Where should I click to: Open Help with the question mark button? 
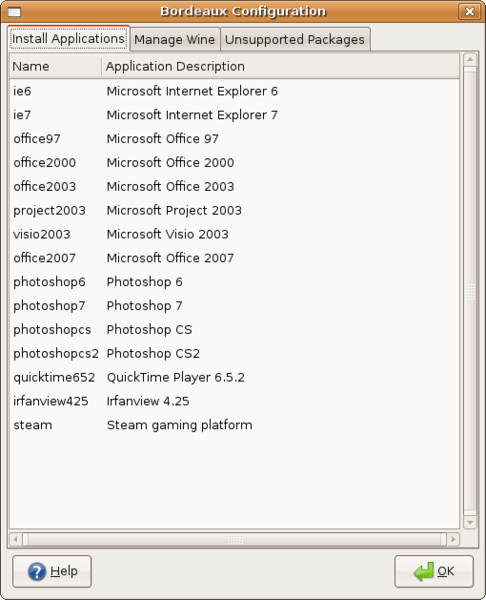click(52, 571)
